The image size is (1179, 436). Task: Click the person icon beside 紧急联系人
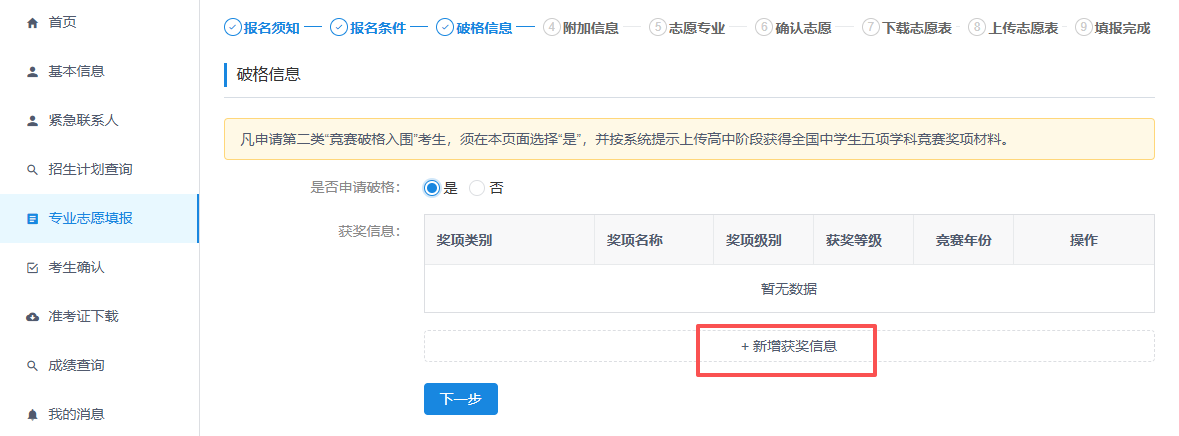point(32,120)
